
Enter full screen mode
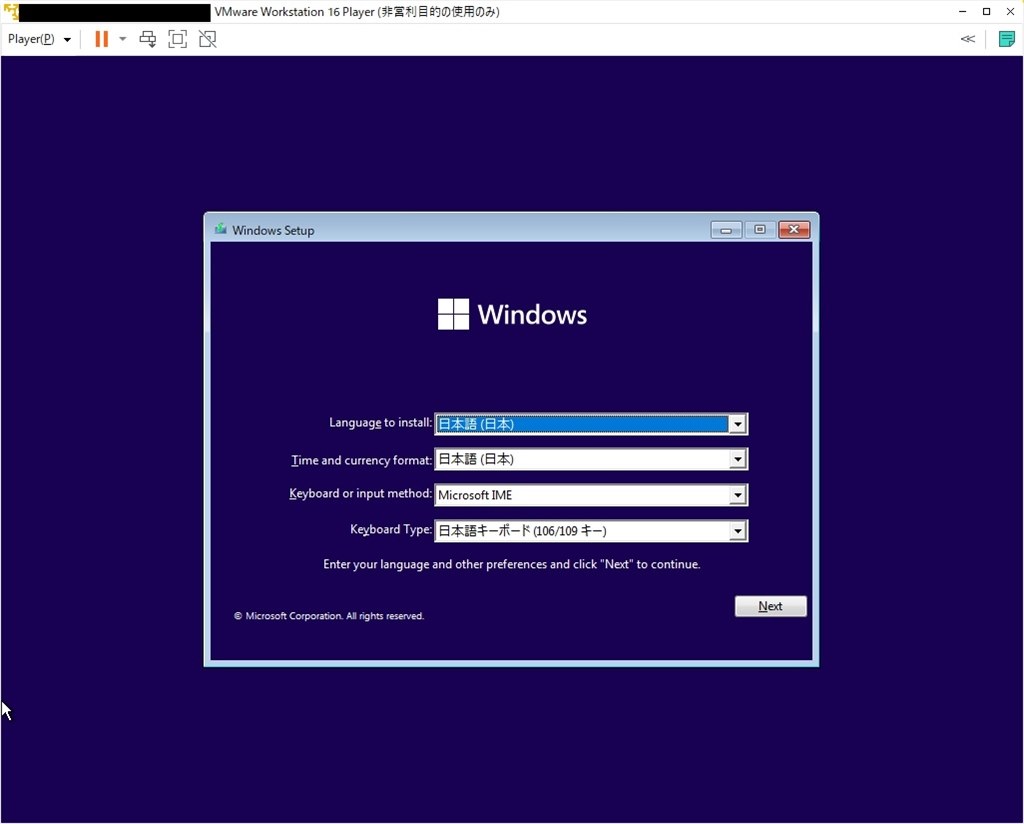(x=177, y=38)
